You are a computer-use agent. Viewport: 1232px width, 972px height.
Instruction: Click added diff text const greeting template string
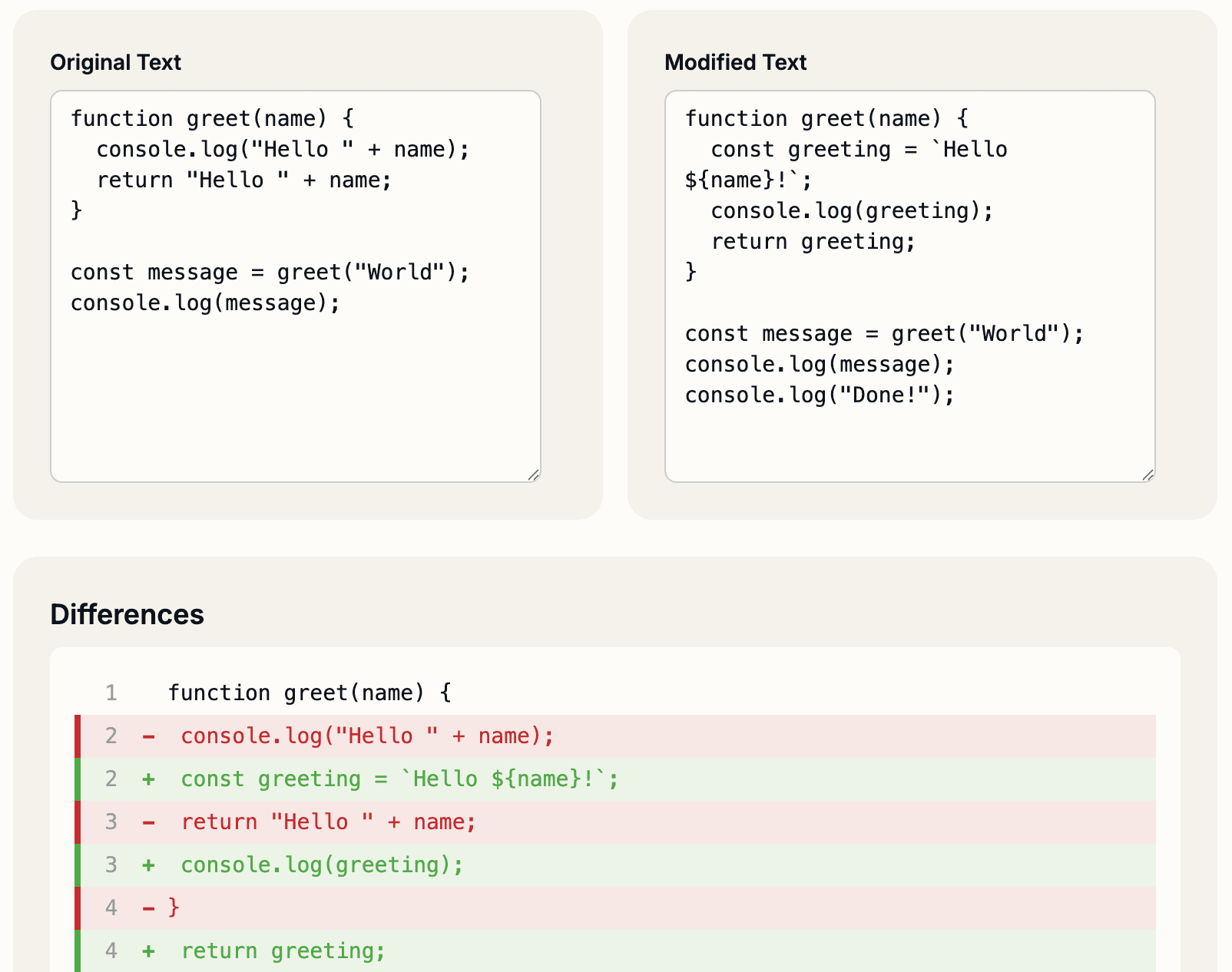399,779
